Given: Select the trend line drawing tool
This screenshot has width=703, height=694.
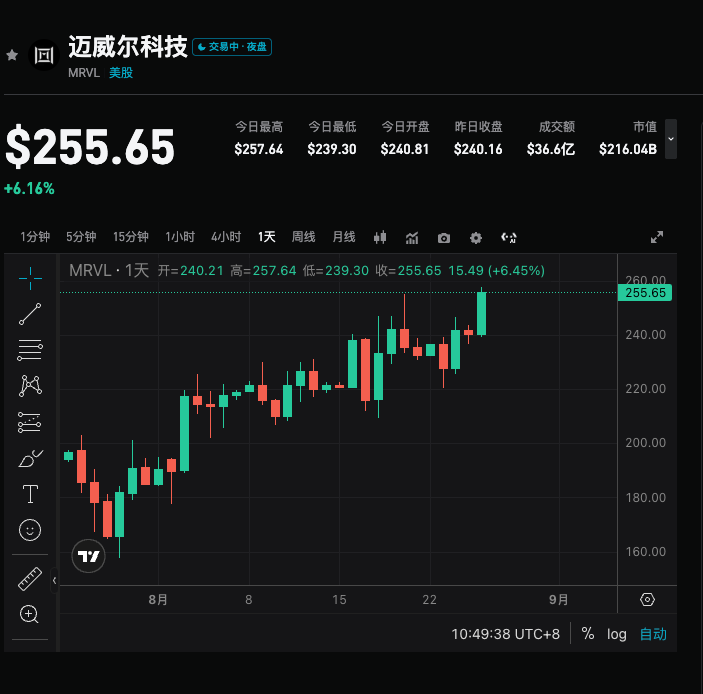Looking at the screenshot, I should coord(30,314).
